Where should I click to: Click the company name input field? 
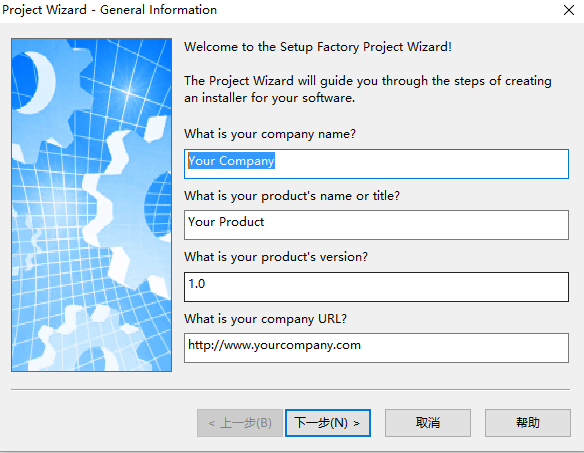(376, 164)
